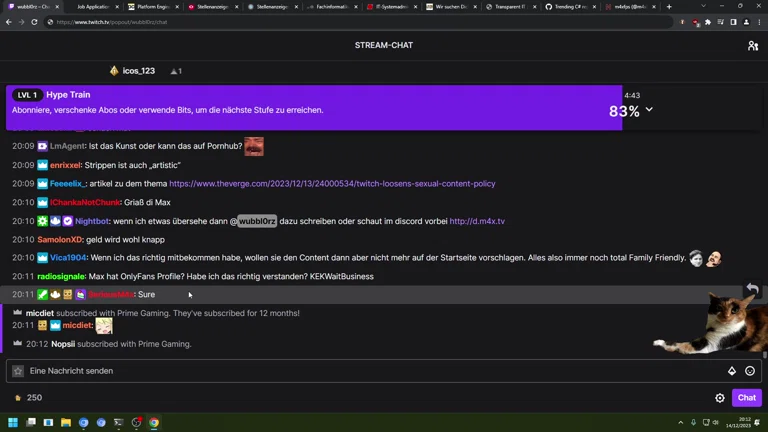768x432 pixels.
Task: Show hidden tray icons chevron
Action: (681, 422)
